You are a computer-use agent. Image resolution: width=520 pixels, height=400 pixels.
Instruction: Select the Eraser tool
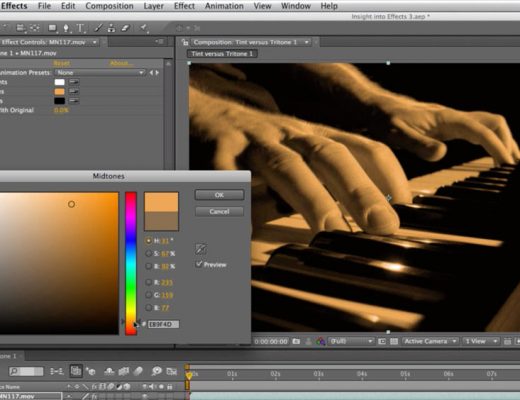pos(125,28)
